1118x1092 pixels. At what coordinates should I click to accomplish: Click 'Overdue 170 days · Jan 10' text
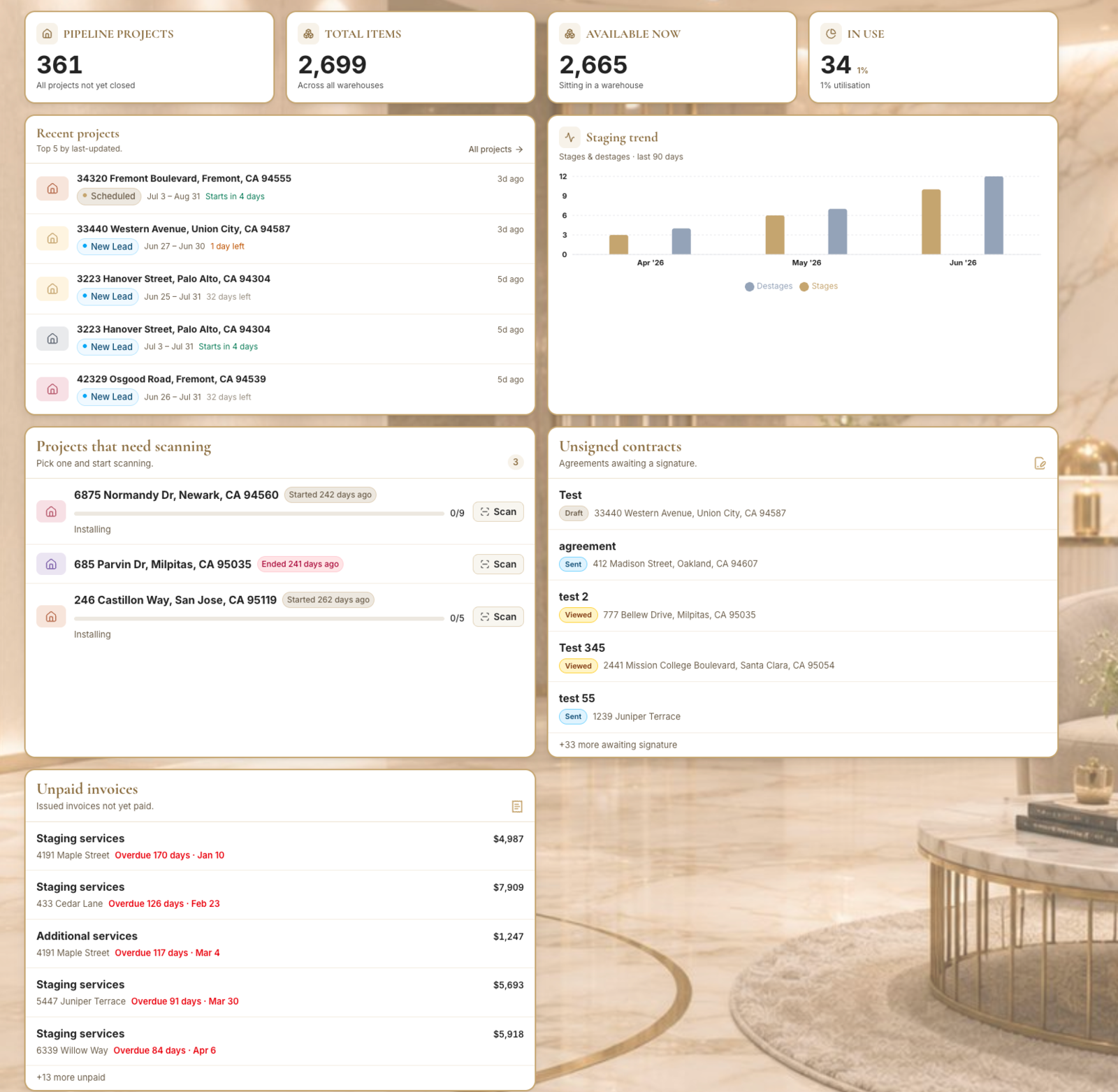pos(170,855)
